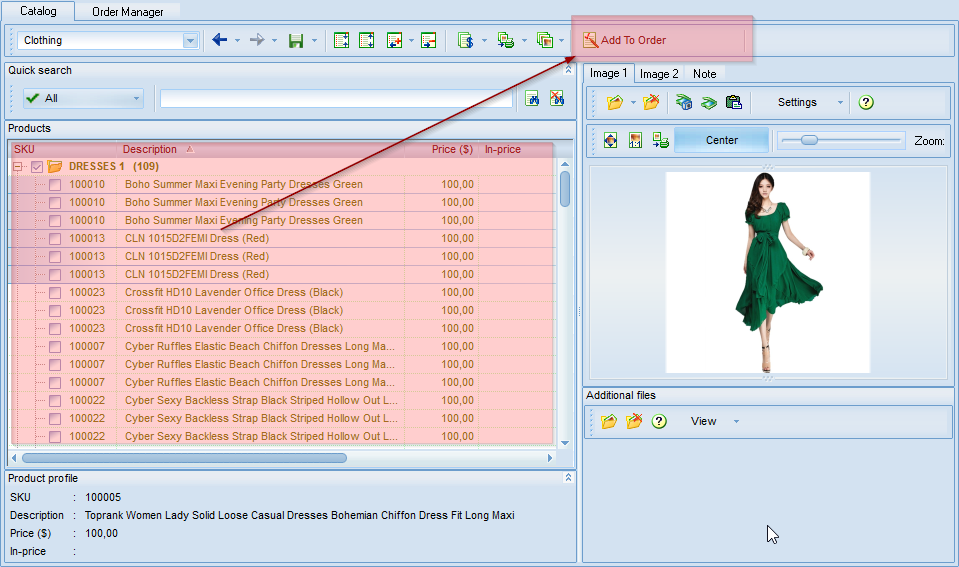Viewport: 959px width, 567px height.
Task: Click the products vertical scrollbar down arrow
Action: point(565,443)
